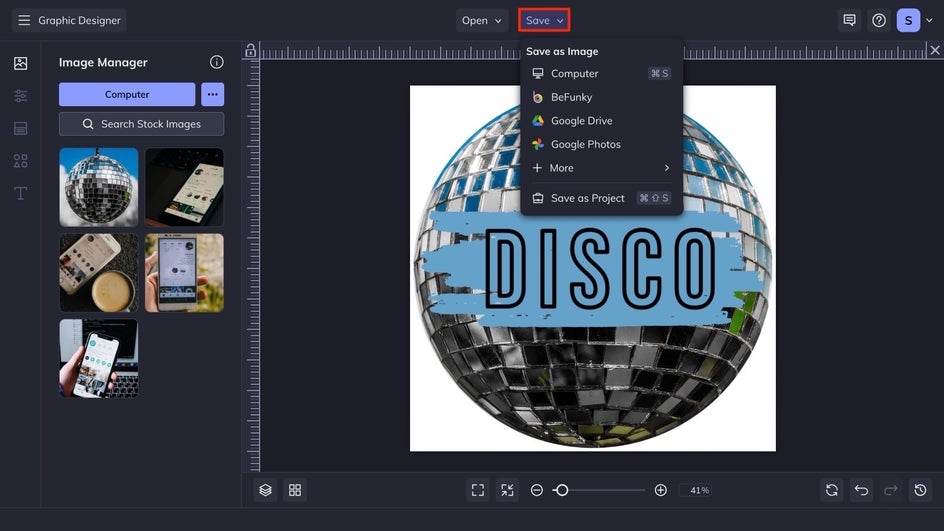Select the hand holding white phone thumbnail

click(x=184, y=273)
